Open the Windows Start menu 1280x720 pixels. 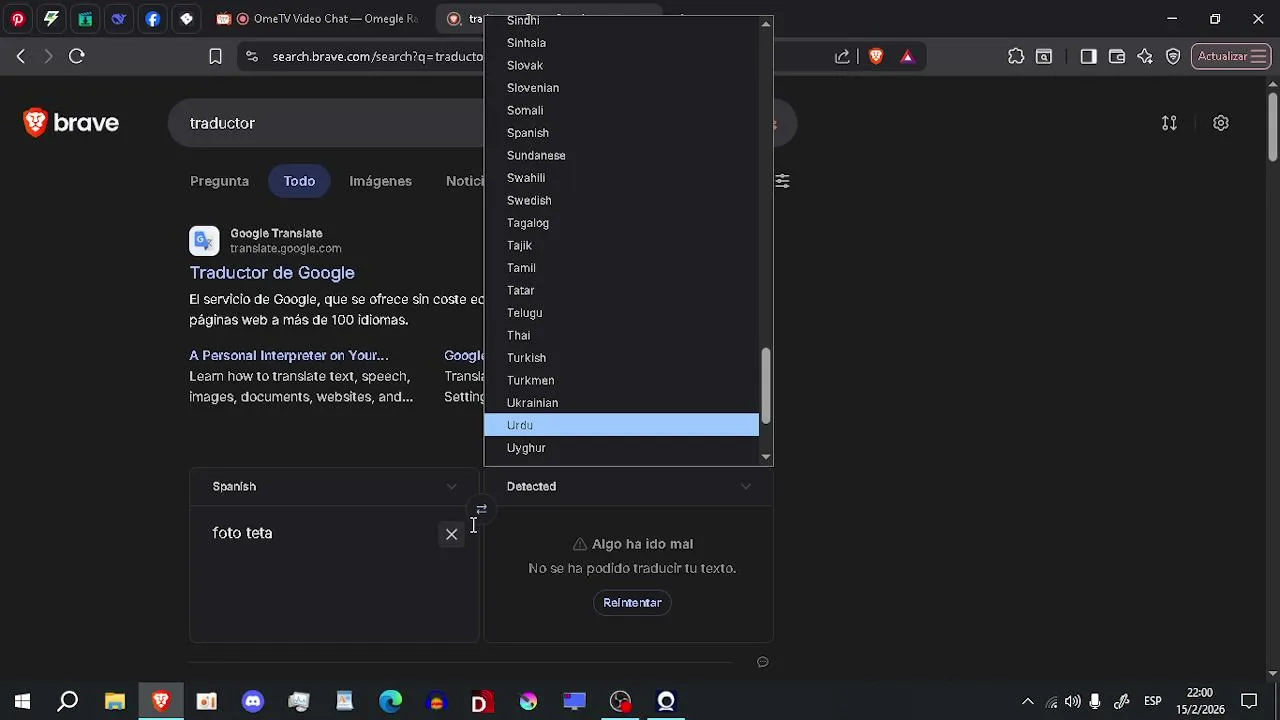[x=22, y=701]
